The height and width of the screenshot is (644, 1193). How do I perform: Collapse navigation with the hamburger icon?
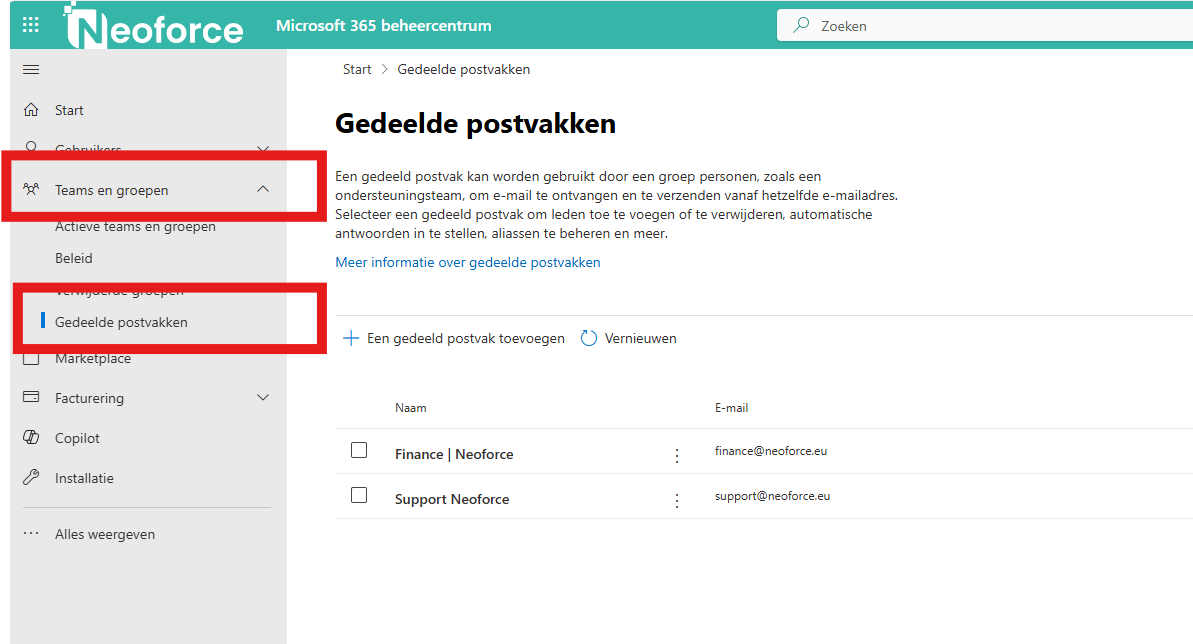(31, 70)
